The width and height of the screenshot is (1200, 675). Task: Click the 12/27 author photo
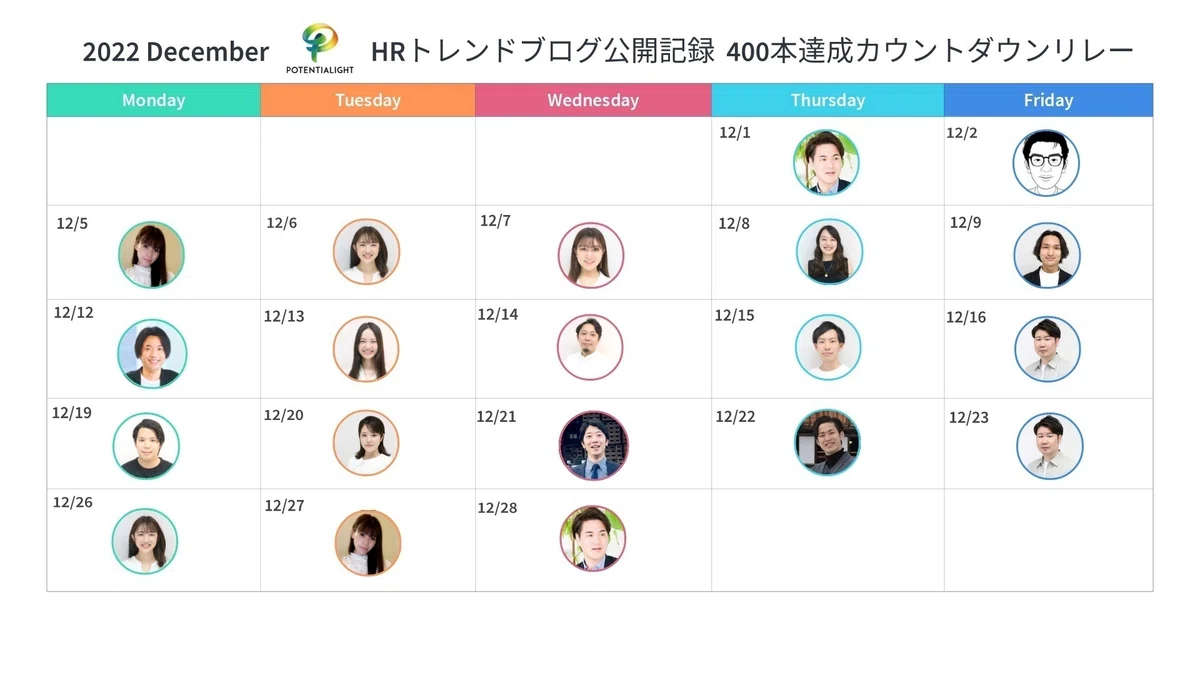point(368,543)
